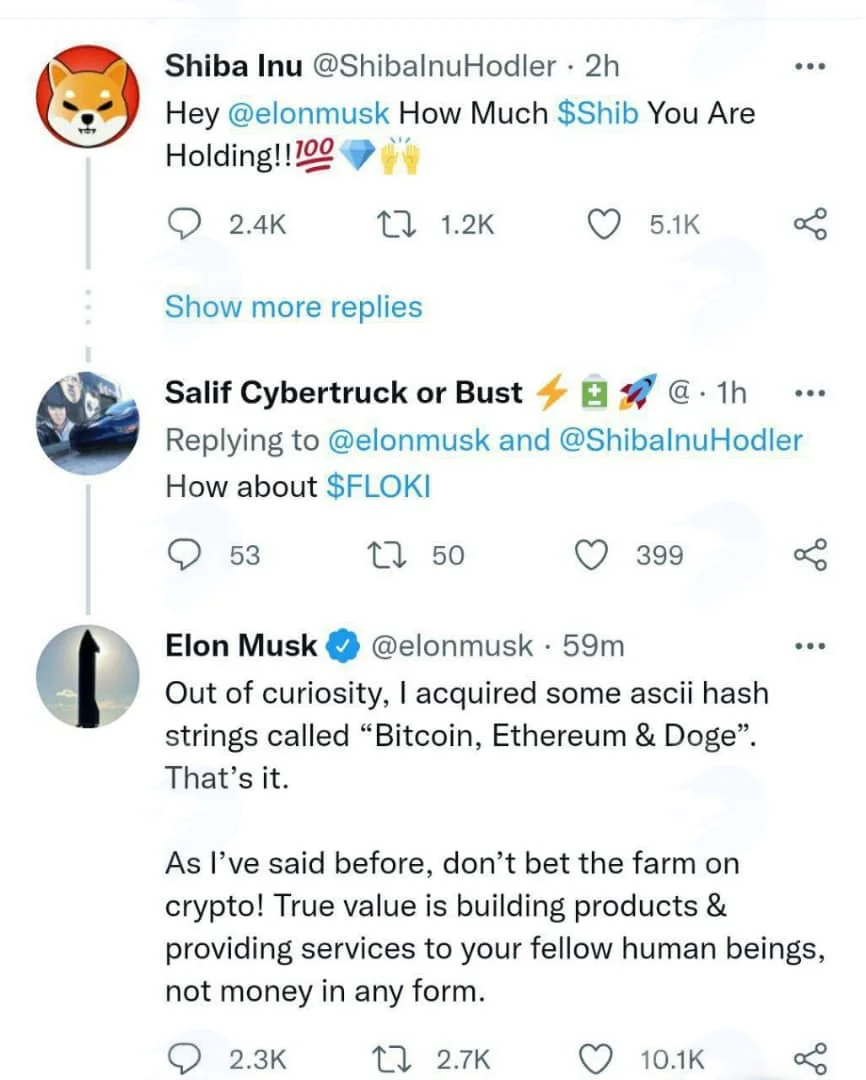Like the Shiba Inu tweet
866x1080 pixels.
[604, 225]
